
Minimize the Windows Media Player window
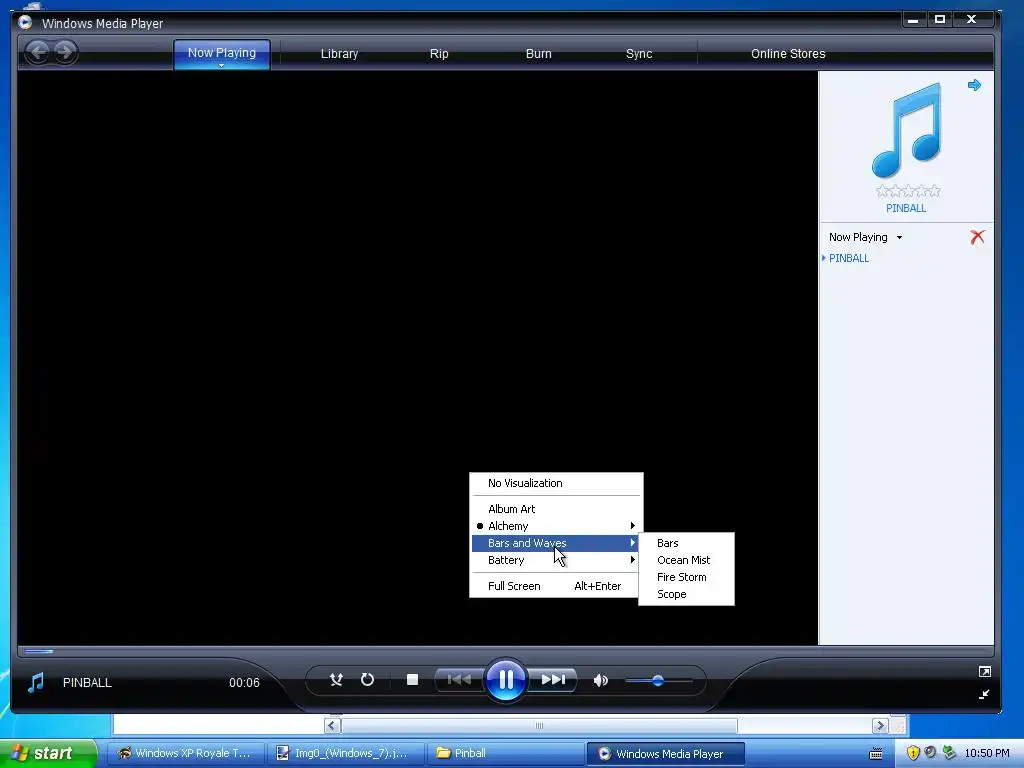913,20
